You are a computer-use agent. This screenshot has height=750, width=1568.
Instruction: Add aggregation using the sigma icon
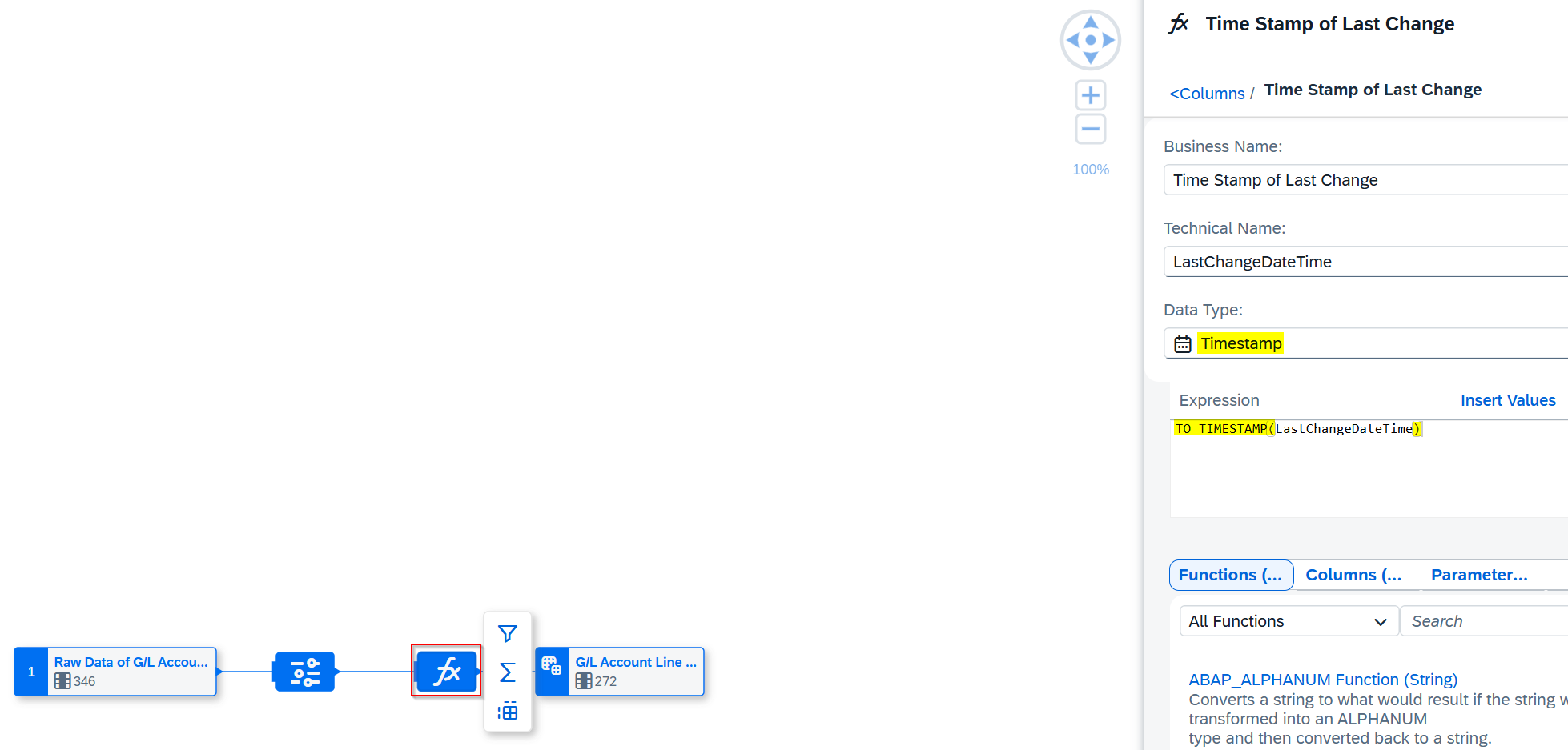(x=508, y=672)
